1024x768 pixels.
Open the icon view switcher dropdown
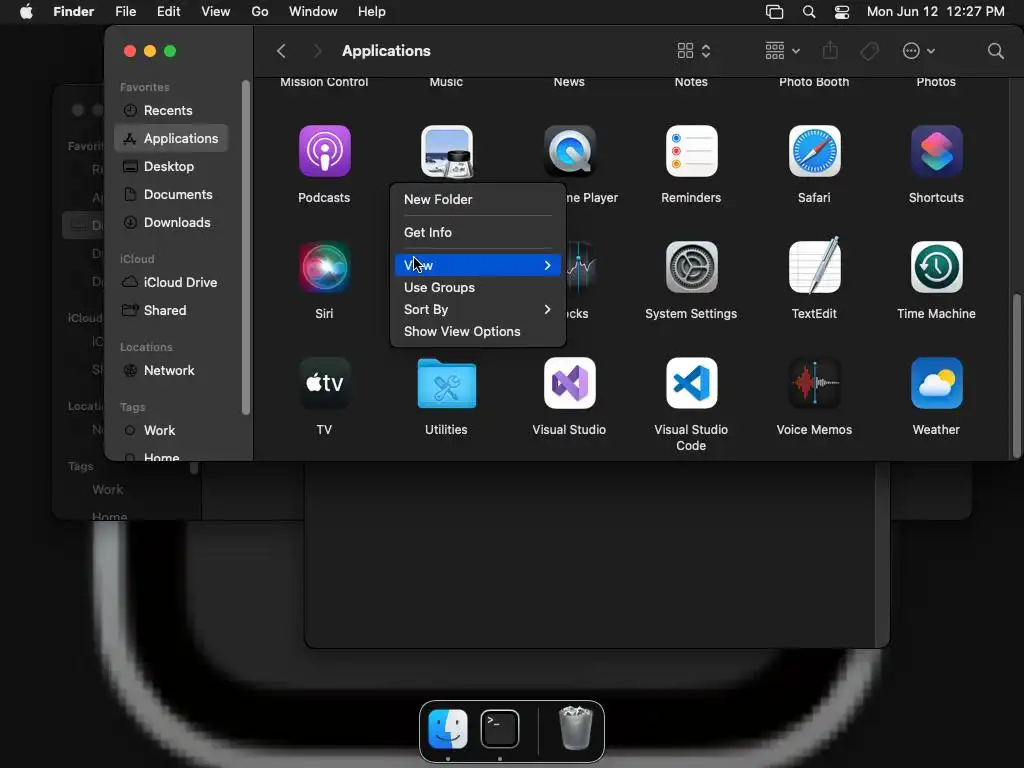click(x=694, y=51)
